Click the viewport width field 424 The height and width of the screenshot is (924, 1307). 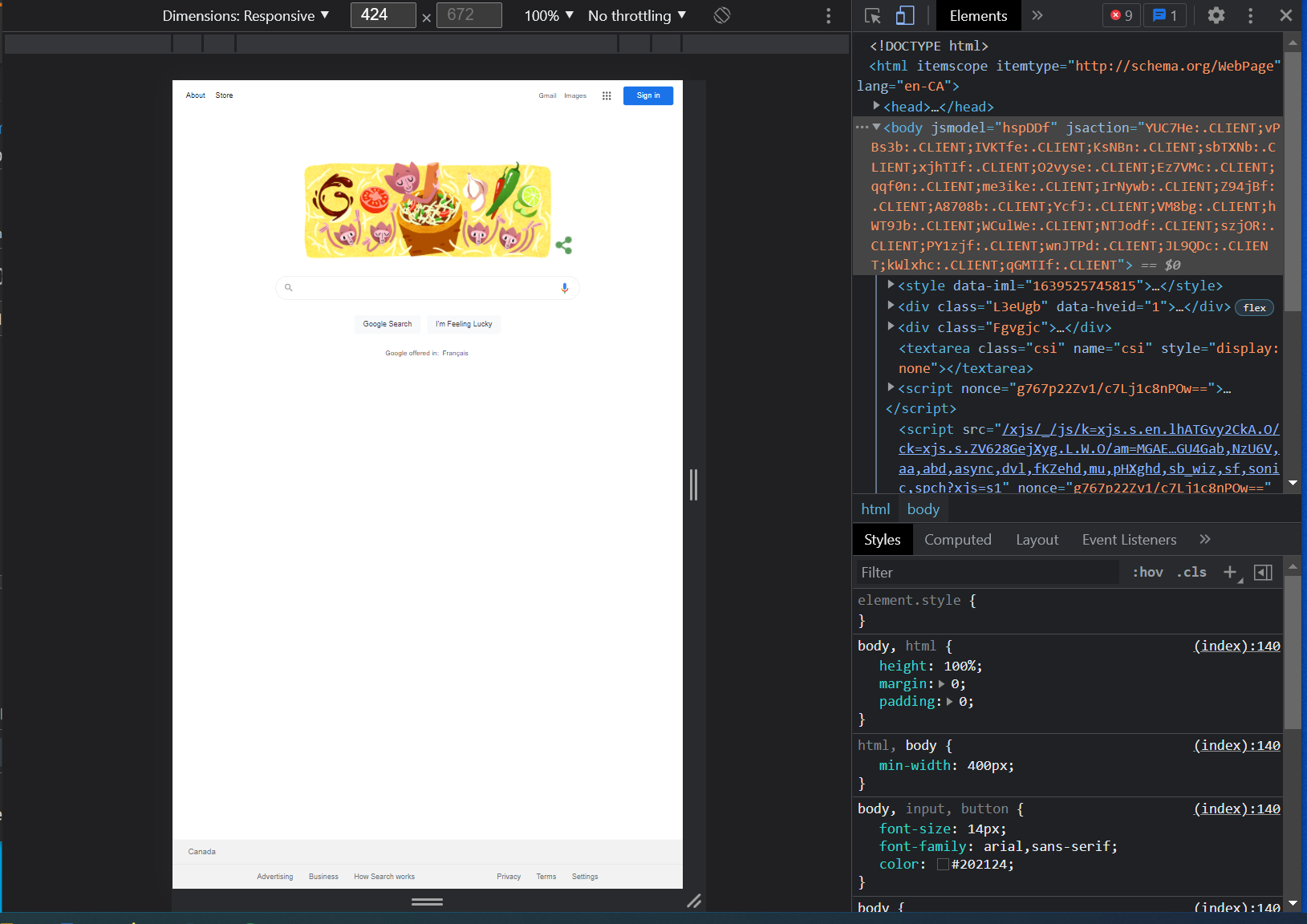pyautogui.click(x=384, y=15)
